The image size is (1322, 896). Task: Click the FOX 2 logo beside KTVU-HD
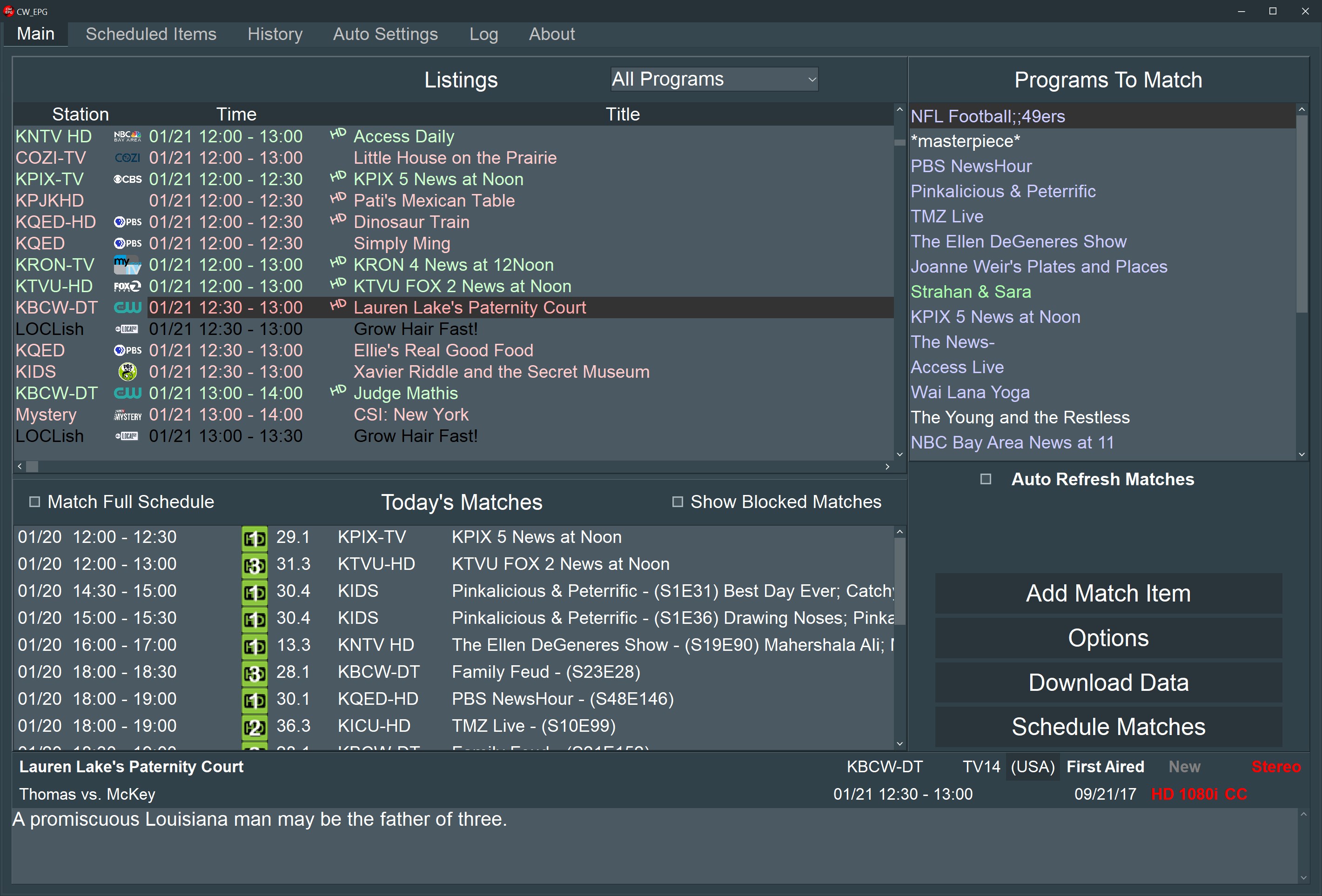pyautogui.click(x=128, y=286)
